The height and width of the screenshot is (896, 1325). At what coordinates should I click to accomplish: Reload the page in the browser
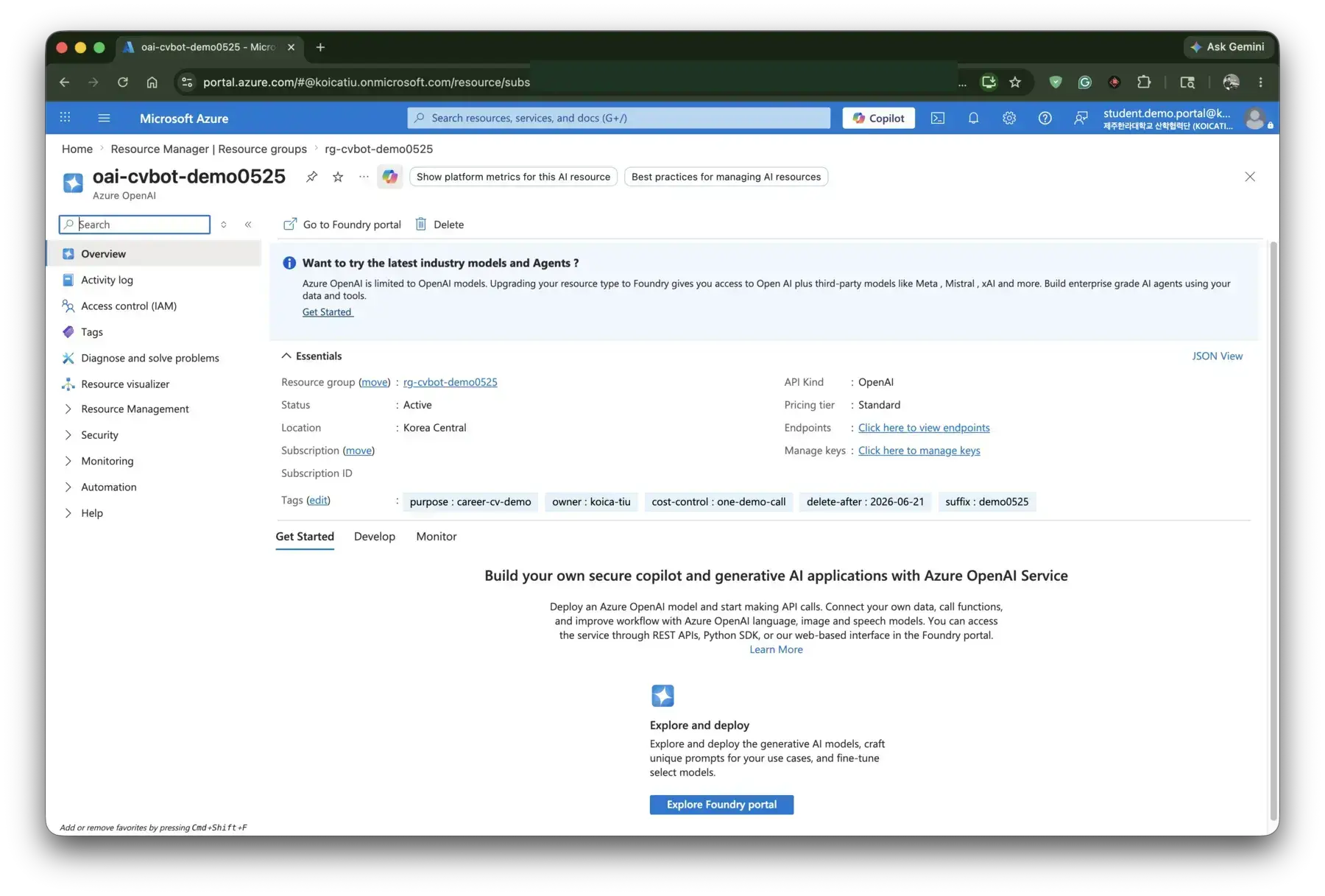click(122, 82)
